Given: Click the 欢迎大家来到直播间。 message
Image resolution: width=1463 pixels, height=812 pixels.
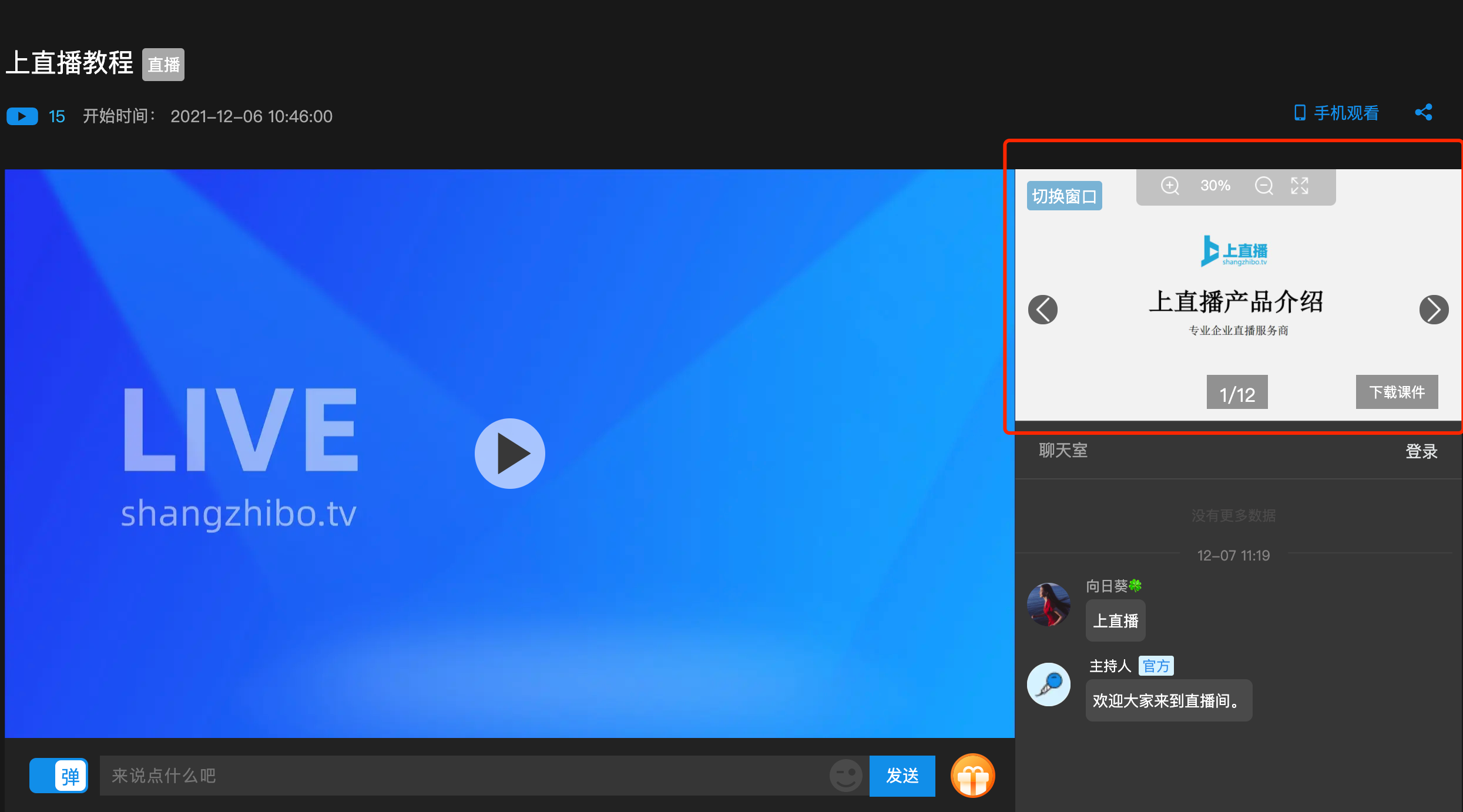Looking at the screenshot, I should 1169,700.
